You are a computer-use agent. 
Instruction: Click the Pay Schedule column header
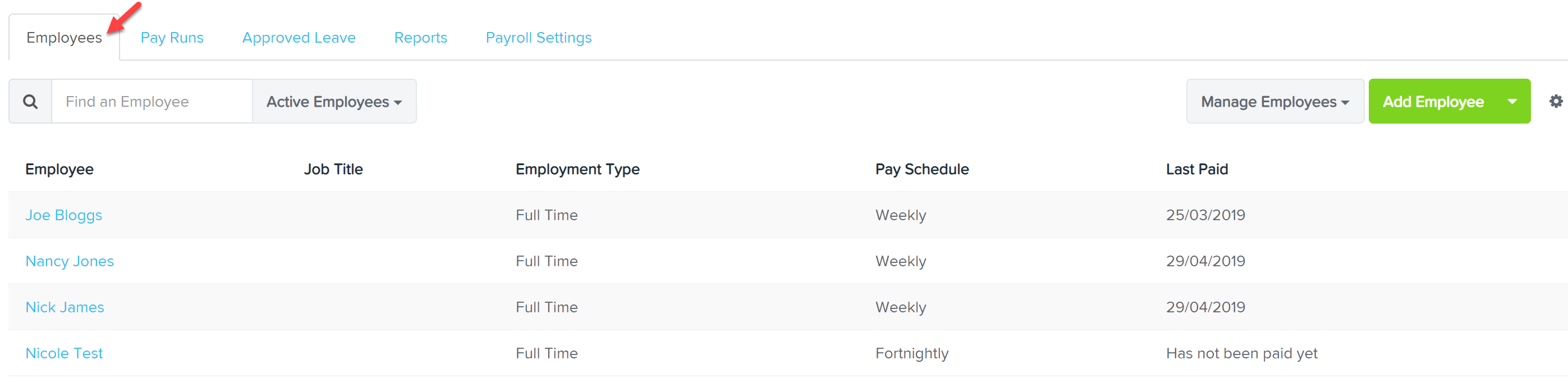922,169
